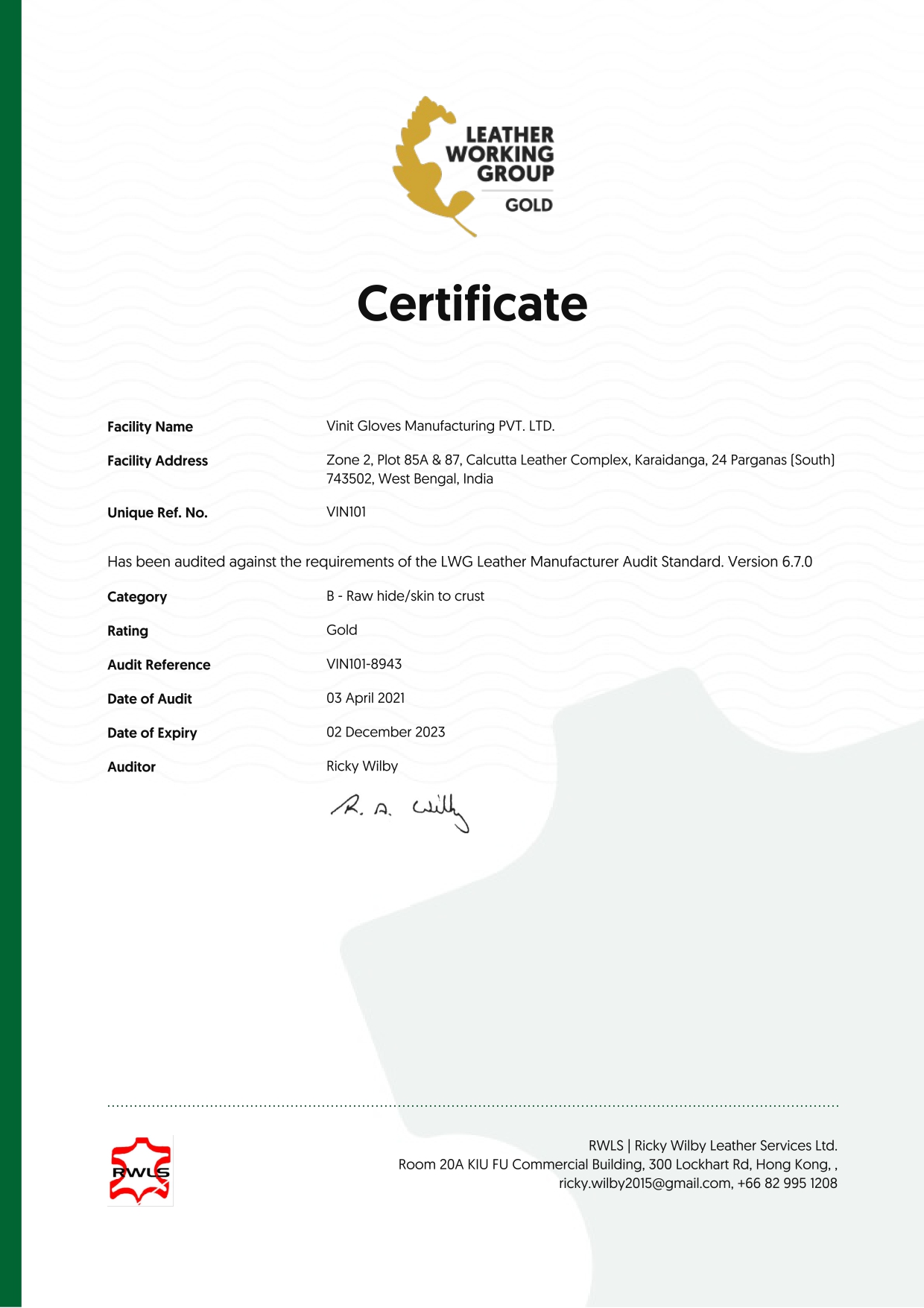Click the Rating value Gold

342,630
